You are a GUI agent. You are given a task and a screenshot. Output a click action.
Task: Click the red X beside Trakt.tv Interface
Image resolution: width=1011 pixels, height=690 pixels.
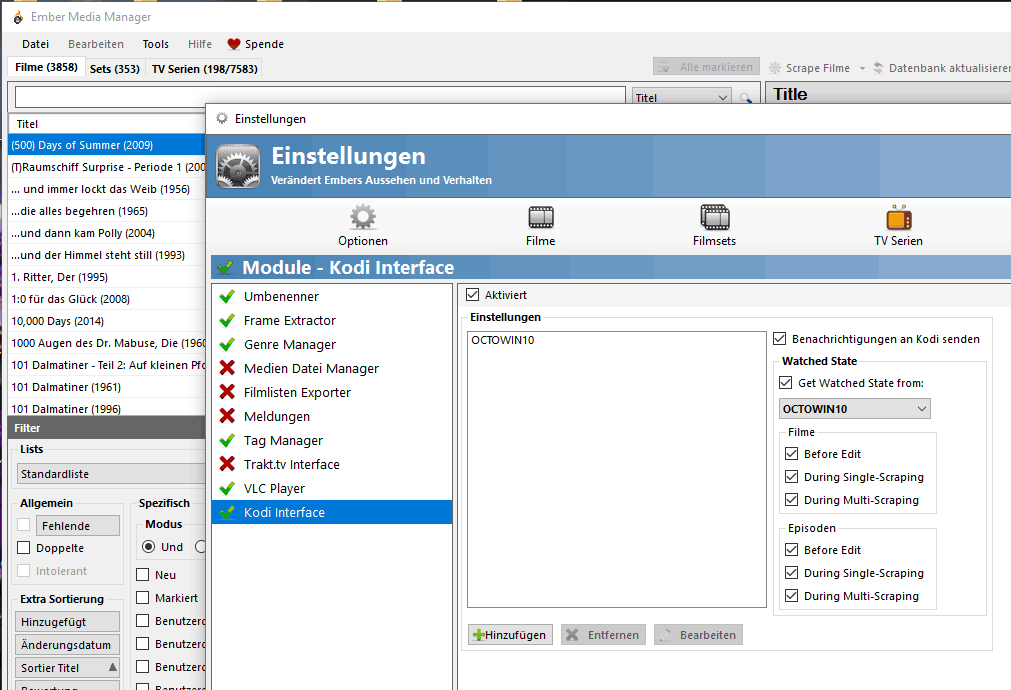click(x=227, y=464)
